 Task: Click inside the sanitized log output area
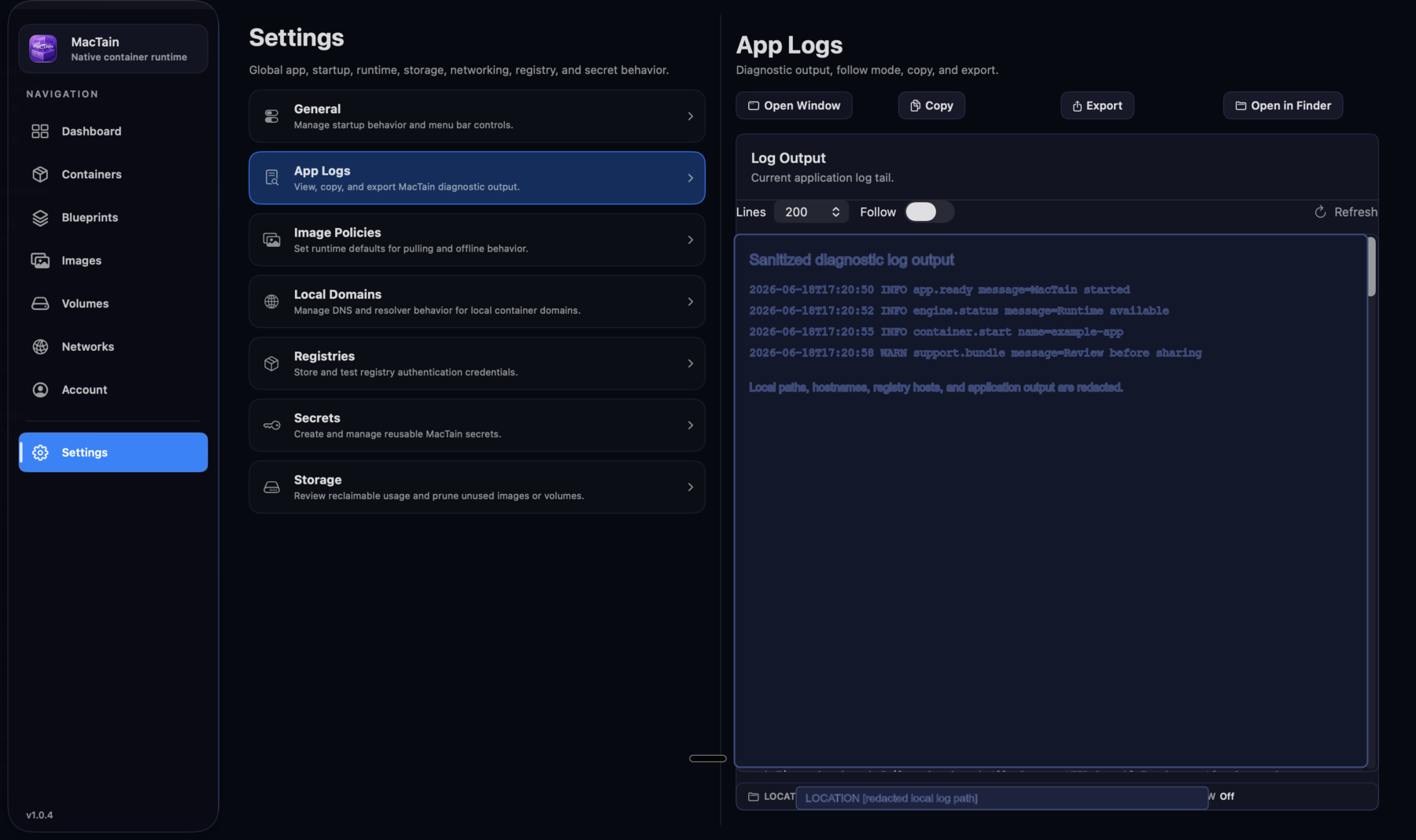coord(1051,500)
